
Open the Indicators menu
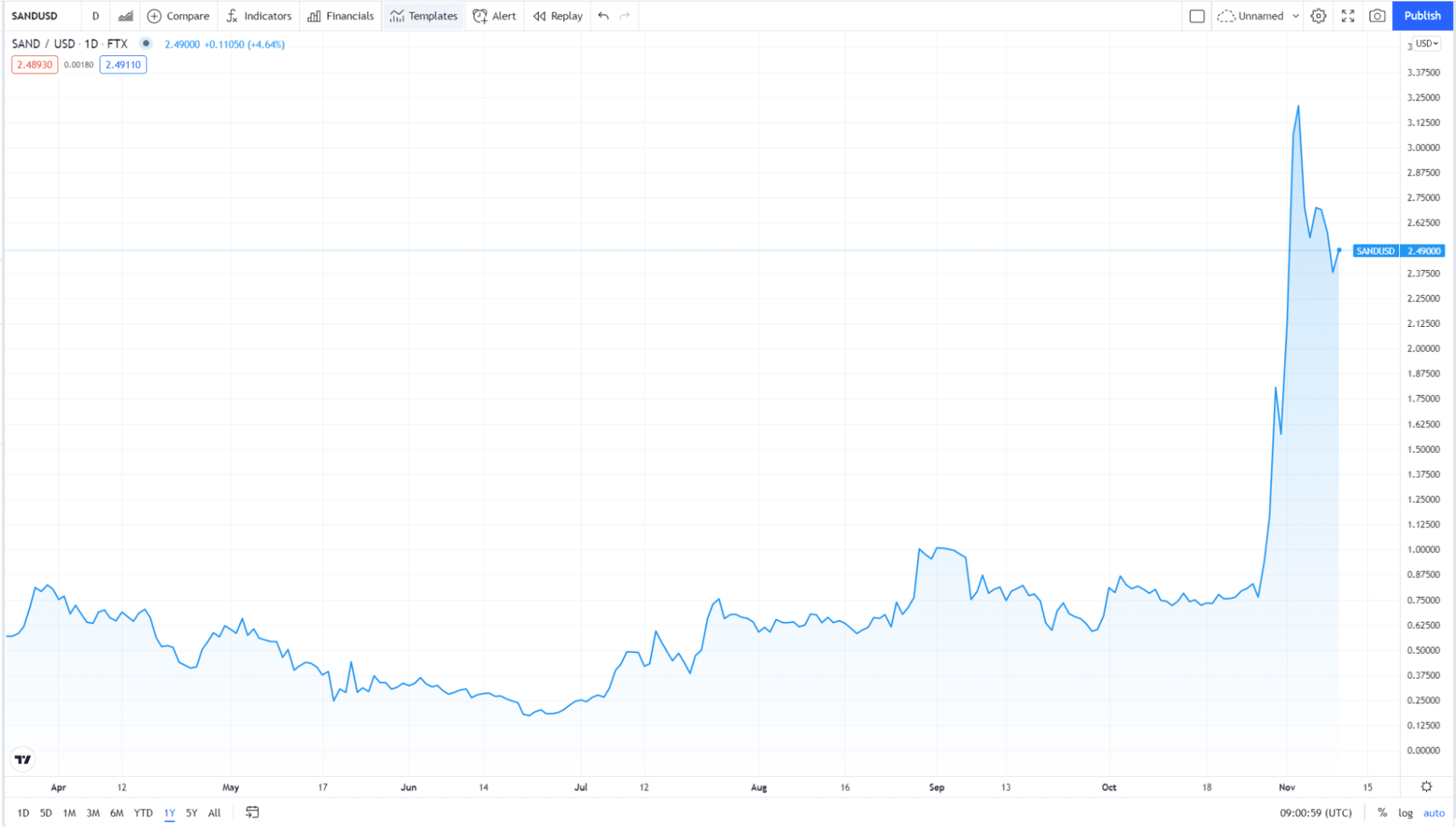click(259, 16)
